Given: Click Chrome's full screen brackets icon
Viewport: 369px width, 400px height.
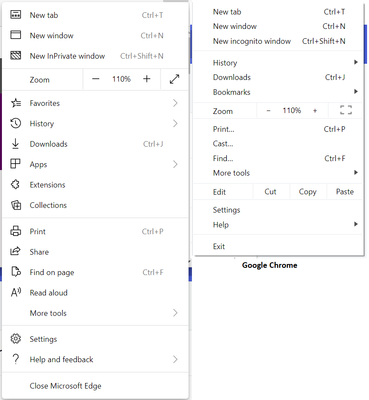Looking at the screenshot, I should tap(346, 110).
